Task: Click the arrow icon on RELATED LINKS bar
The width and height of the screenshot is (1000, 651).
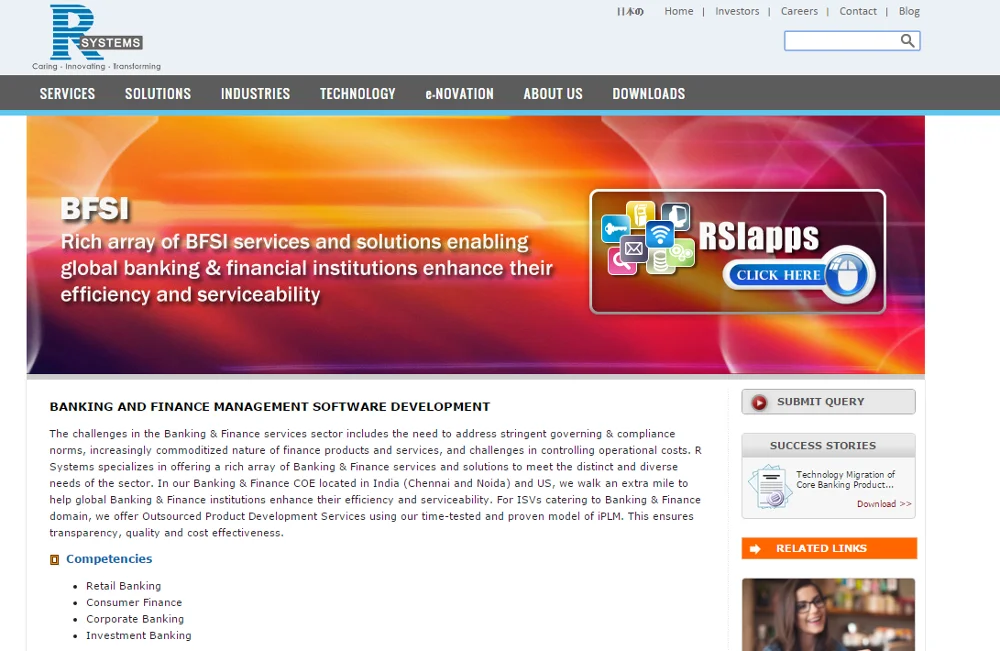Action: tap(754, 548)
